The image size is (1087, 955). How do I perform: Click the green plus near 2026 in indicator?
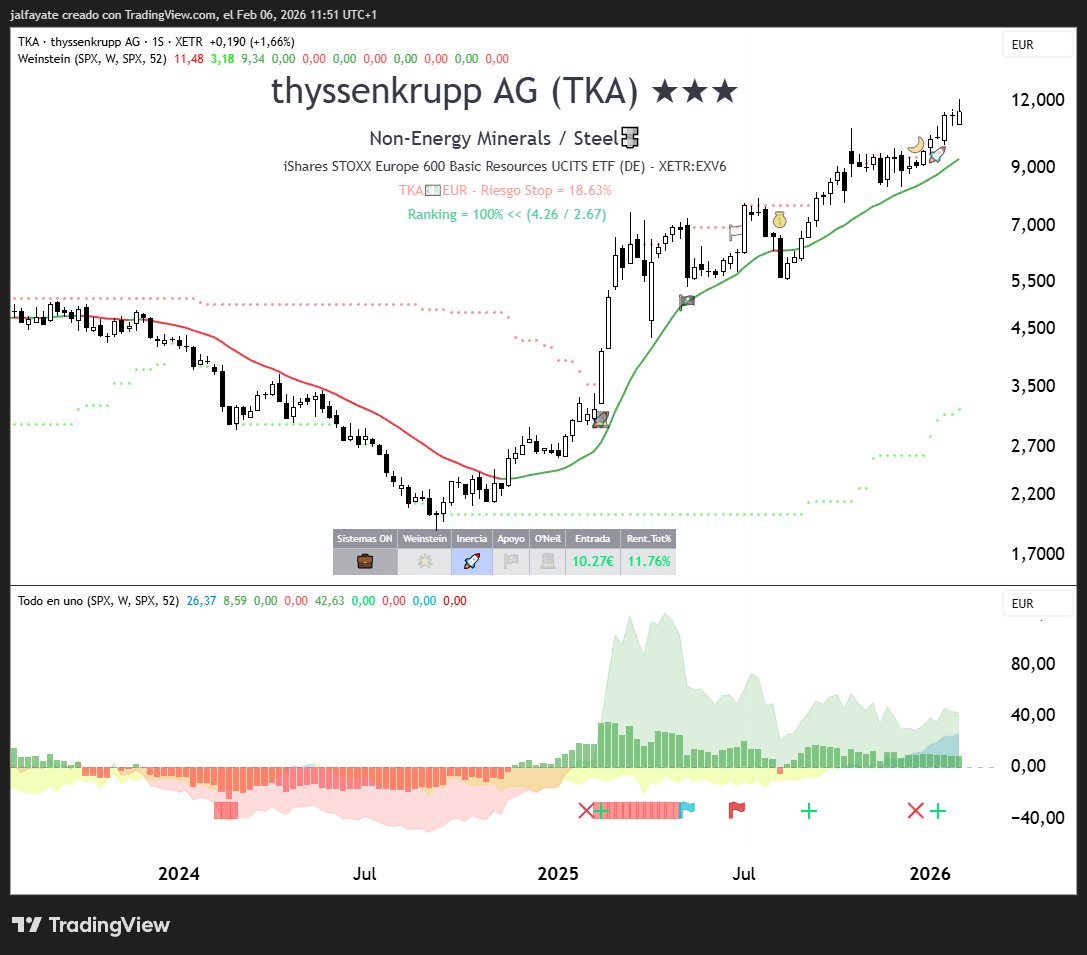click(937, 811)
